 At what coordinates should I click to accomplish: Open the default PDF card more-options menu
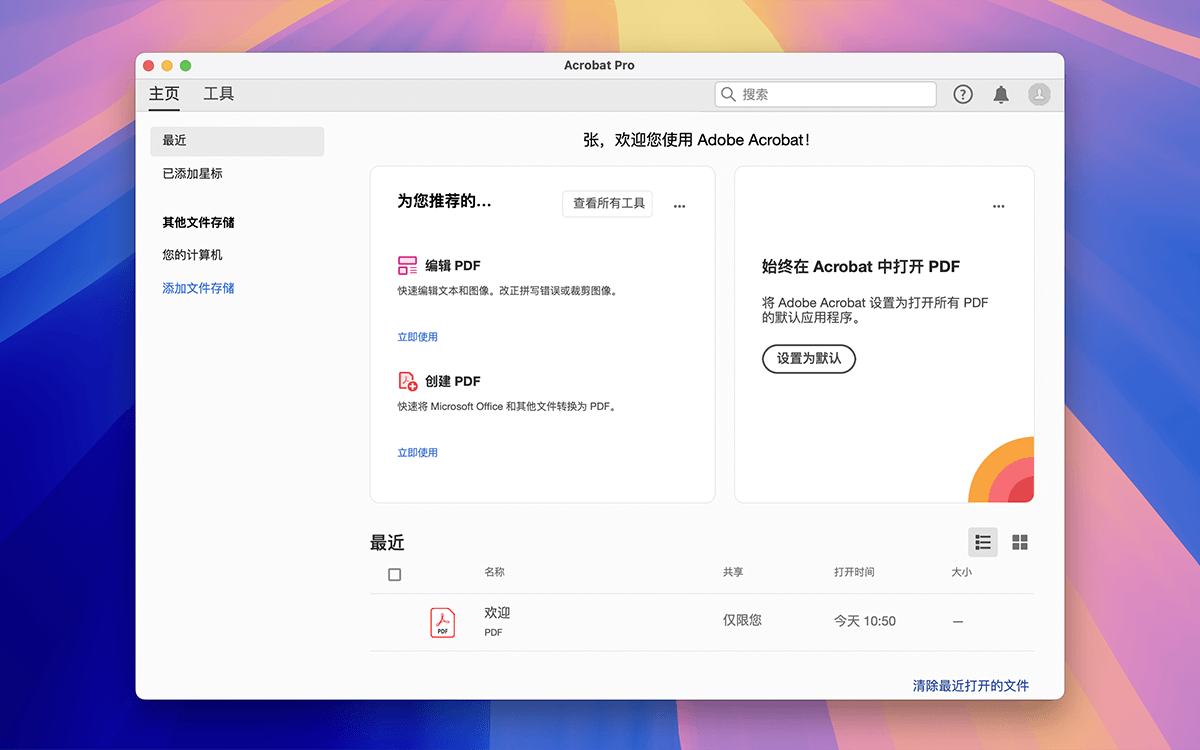click(999, 206)
